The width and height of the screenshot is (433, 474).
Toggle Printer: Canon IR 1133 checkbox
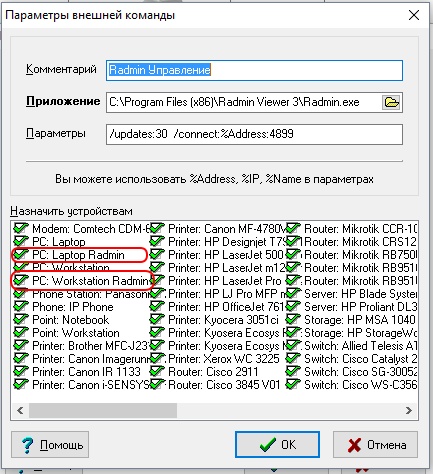pyautogui.click(x=21, y=372)
